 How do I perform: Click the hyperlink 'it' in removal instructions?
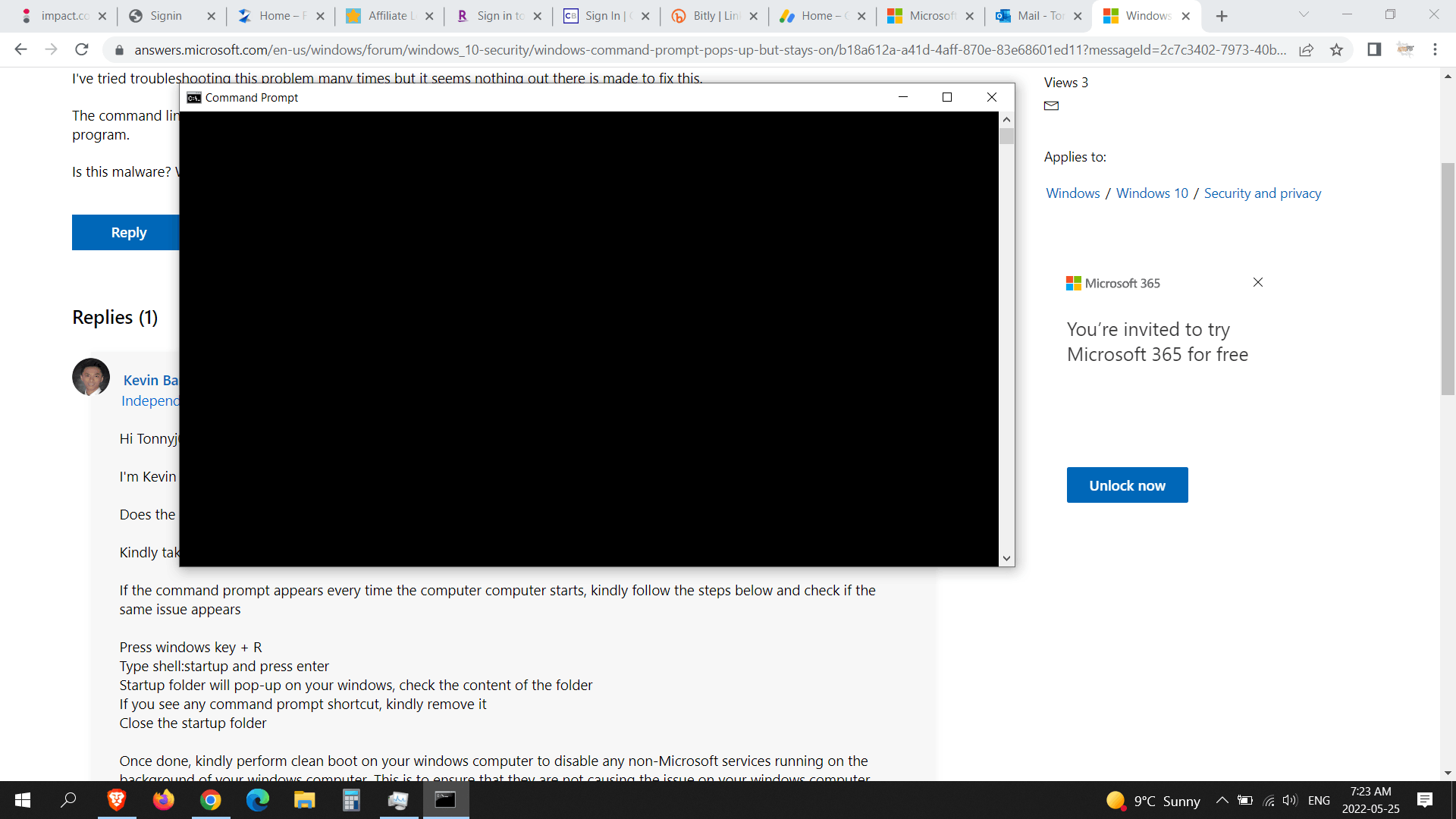(x=482, y=703)
